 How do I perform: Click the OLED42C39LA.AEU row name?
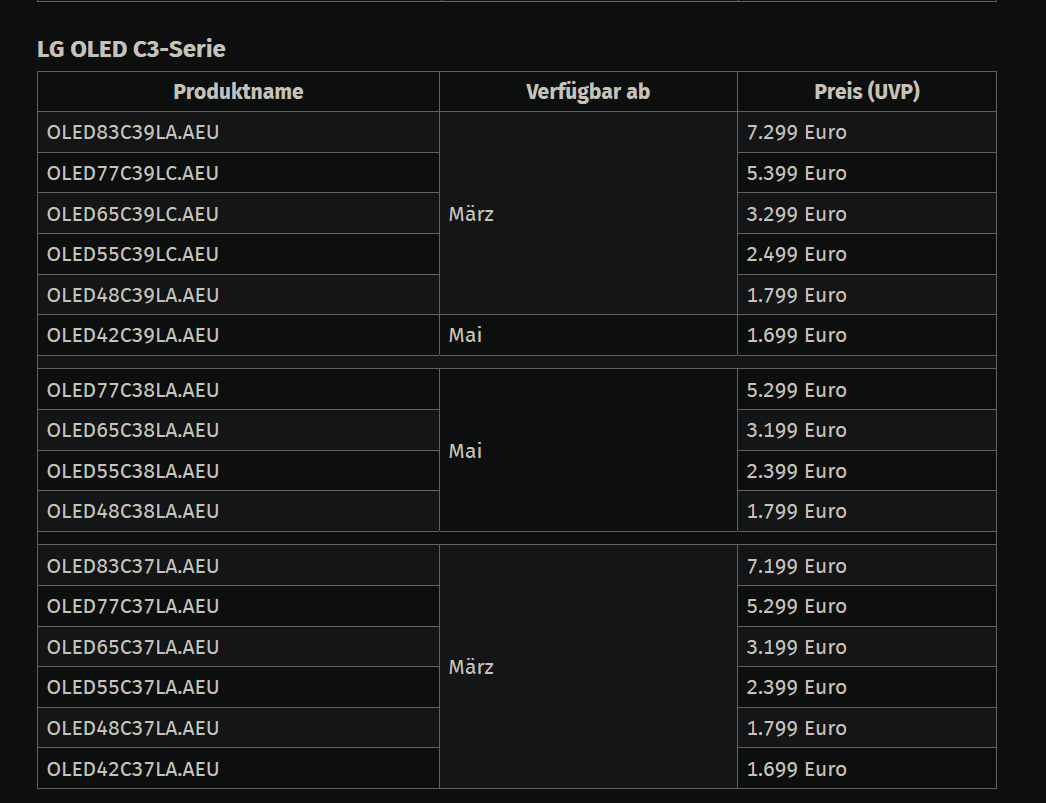[x=132, y=335]
